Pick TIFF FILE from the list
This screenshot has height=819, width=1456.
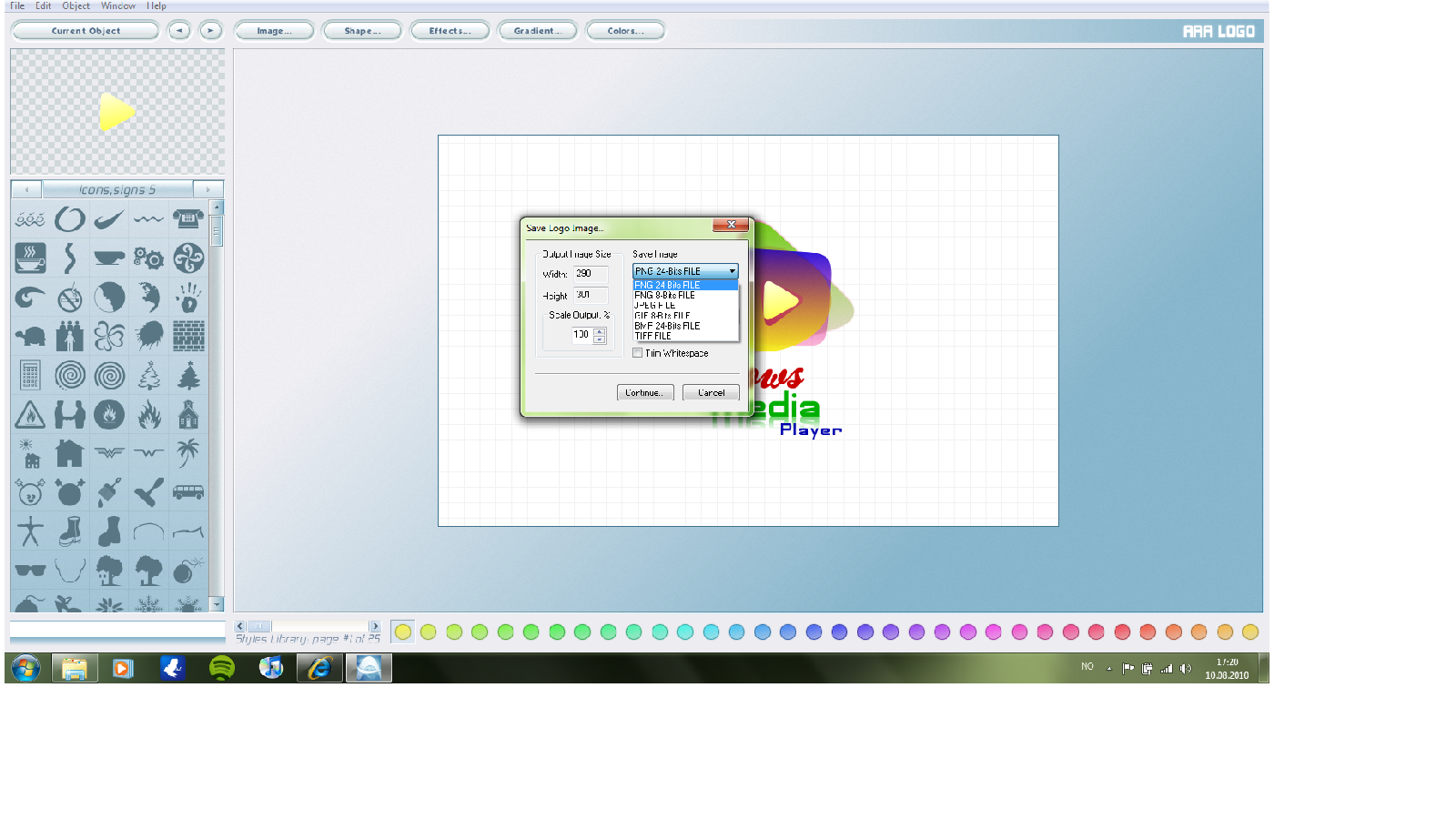[685, 336]
